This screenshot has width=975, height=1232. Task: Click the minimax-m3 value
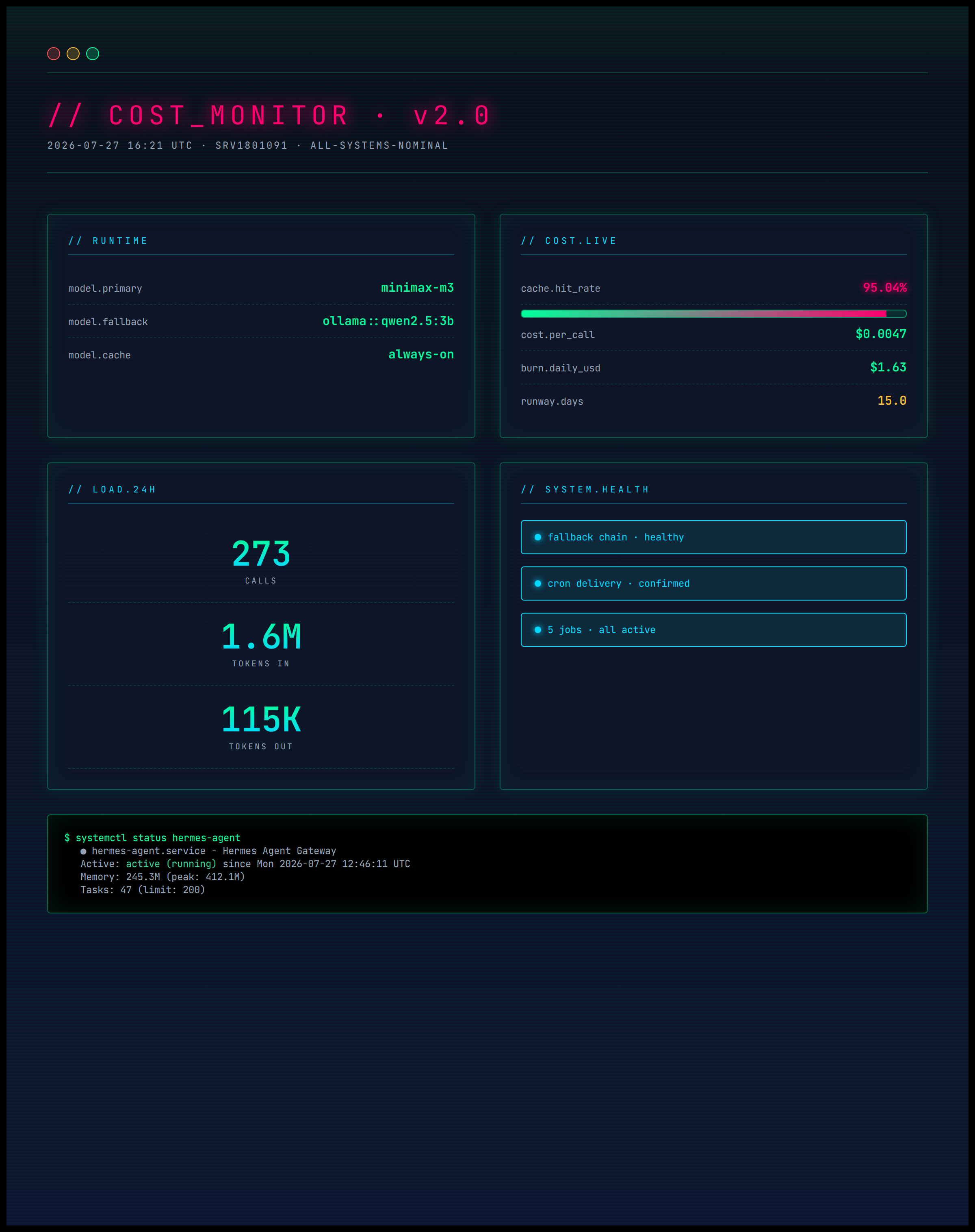(x=417, y=288)
